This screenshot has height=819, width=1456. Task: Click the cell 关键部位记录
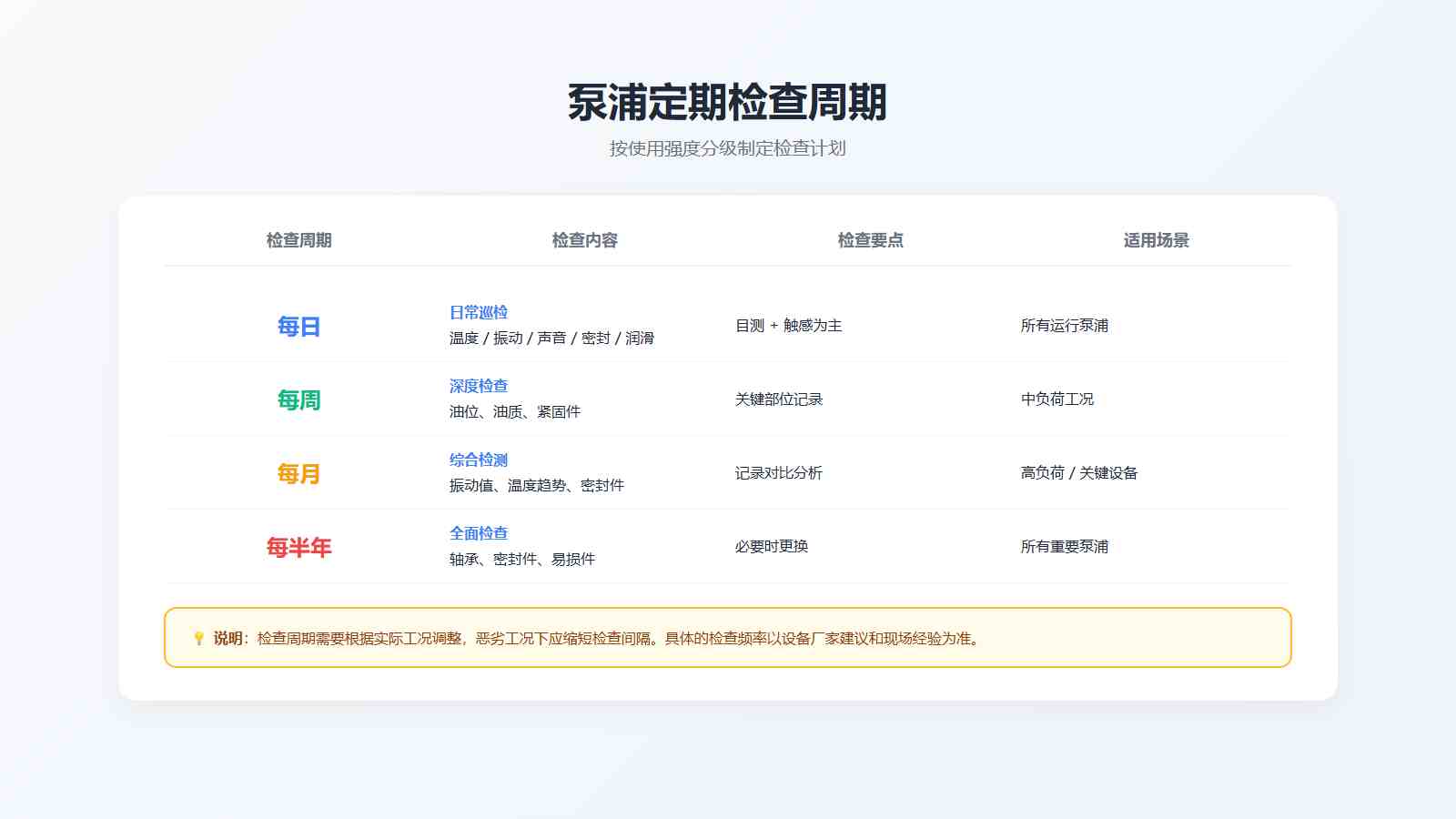click(x=779, y=399)
